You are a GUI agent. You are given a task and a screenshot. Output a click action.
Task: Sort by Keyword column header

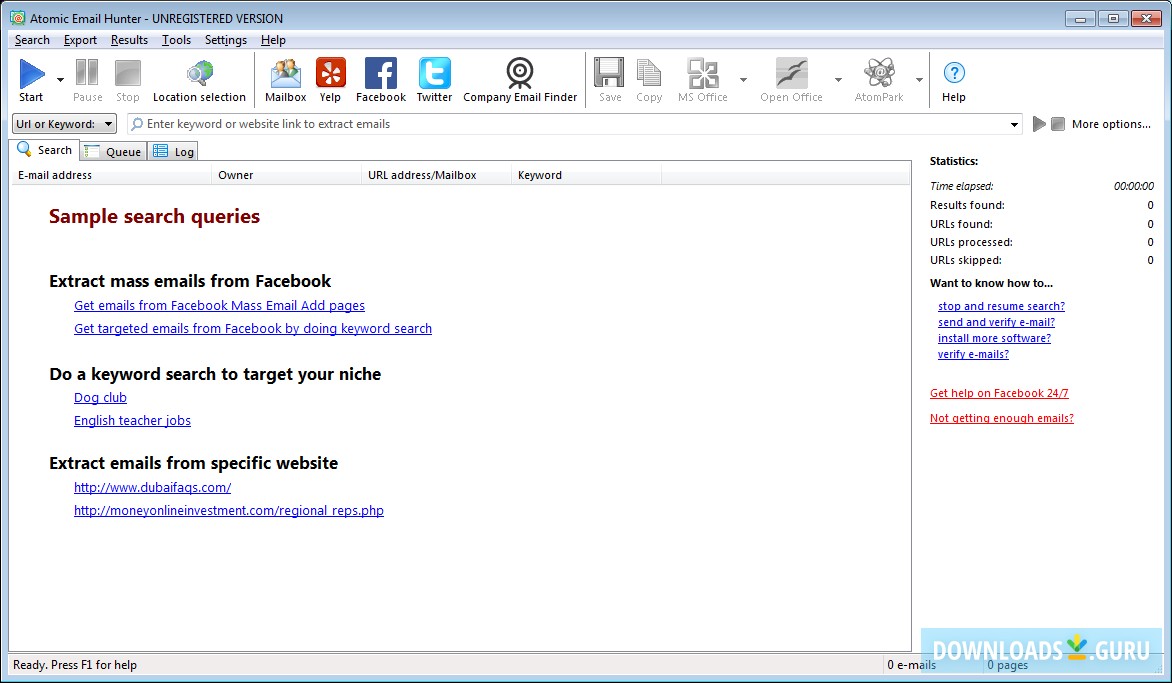(x=587, y=176)
